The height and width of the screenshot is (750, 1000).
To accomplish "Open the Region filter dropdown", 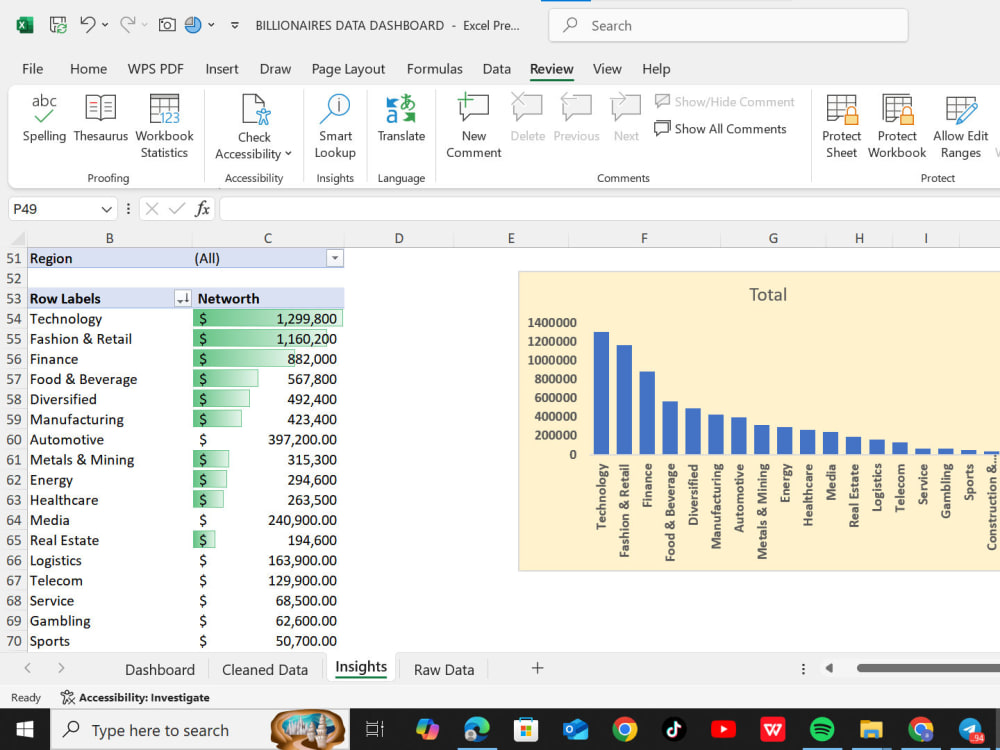I will click(334, 258).
